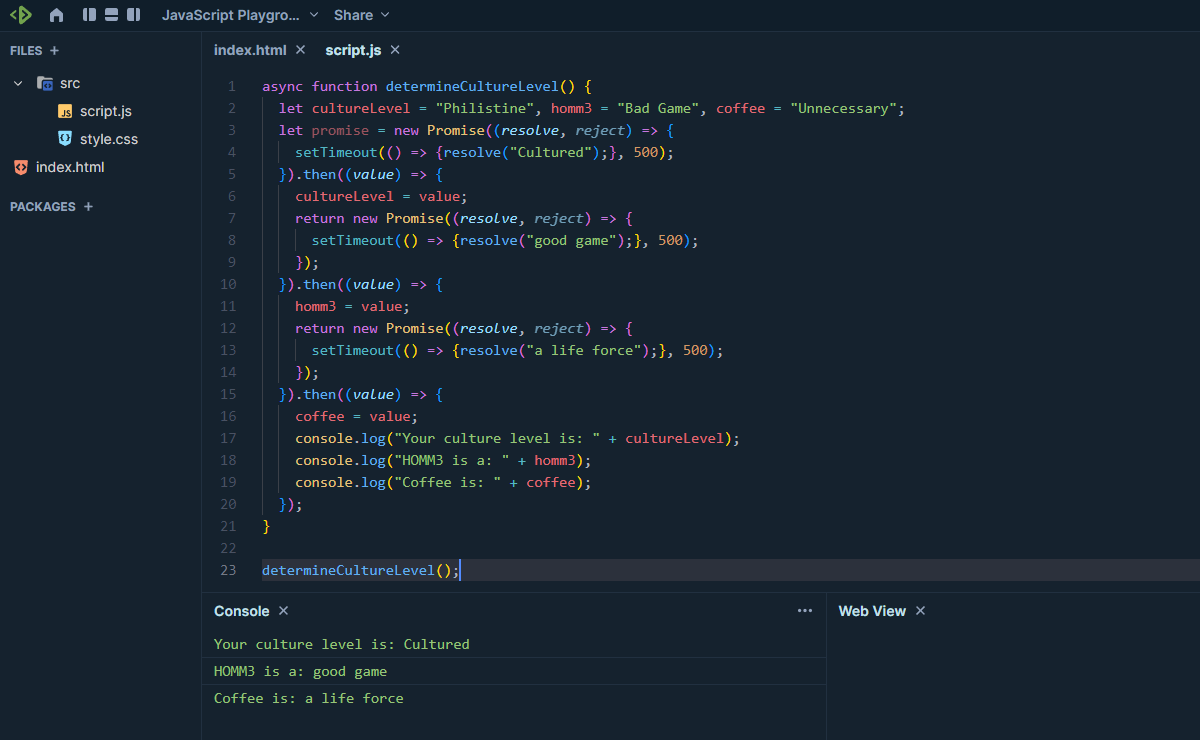
Task: Collapse the src folder
Action: [18, 83]
